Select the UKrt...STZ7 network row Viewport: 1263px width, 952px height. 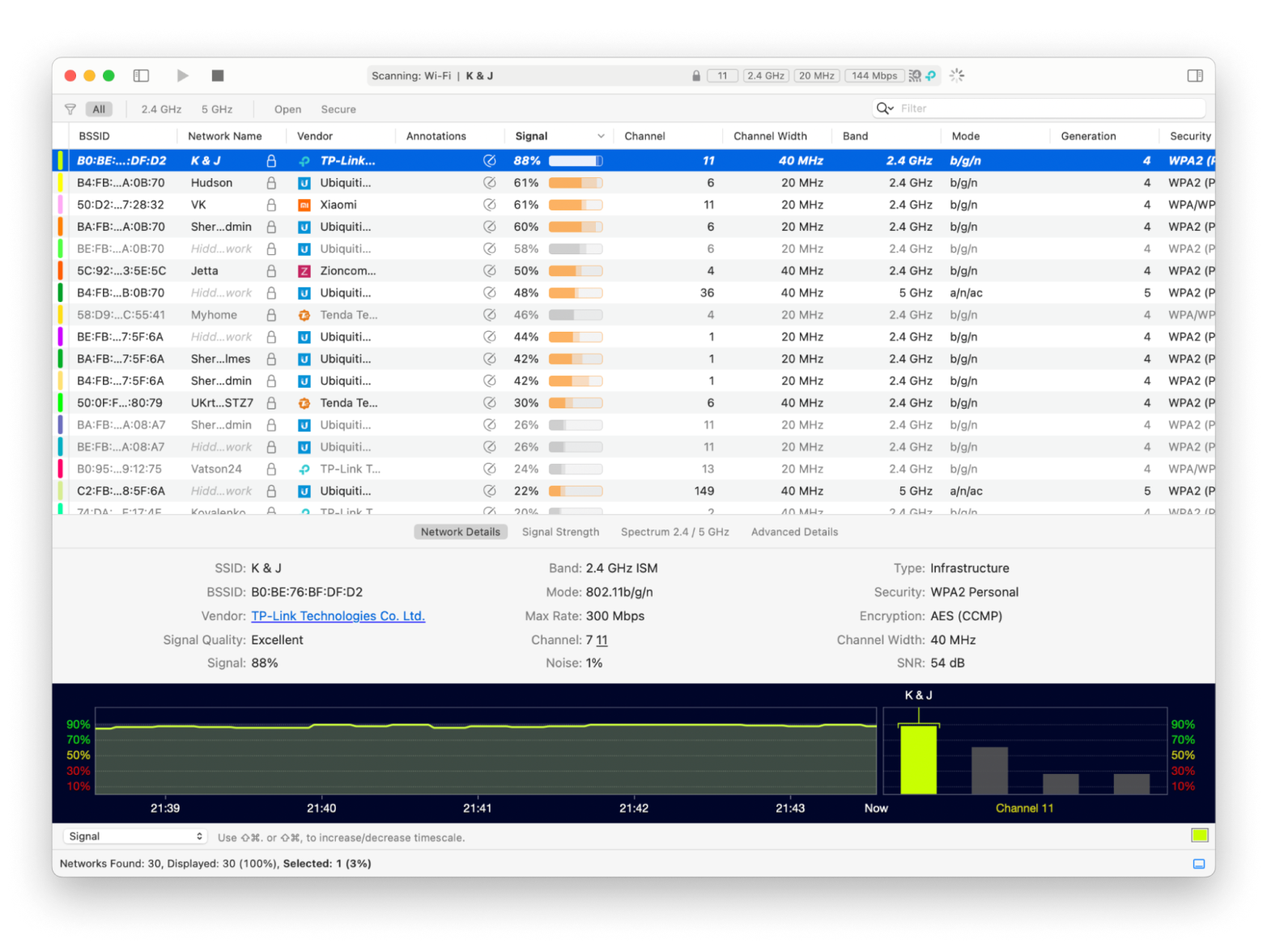click(634, 402)
